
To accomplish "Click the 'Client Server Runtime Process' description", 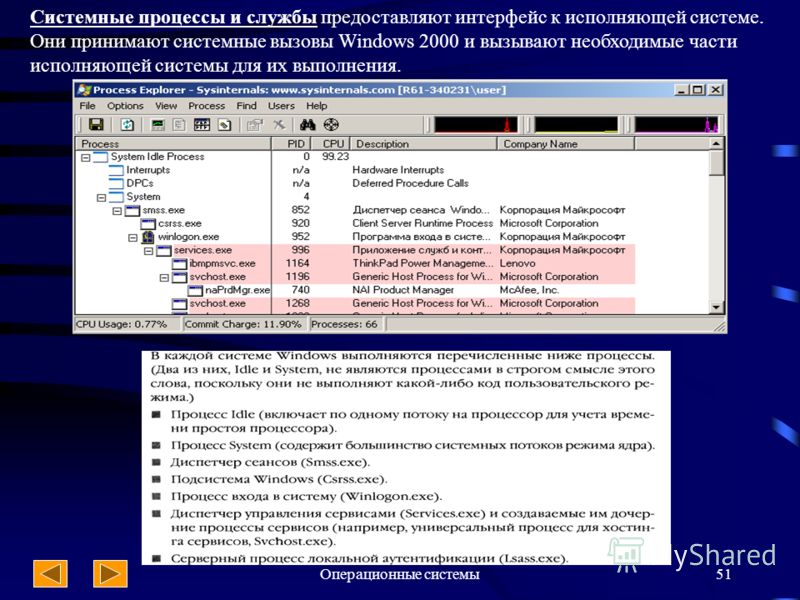I will click(422, 223).
